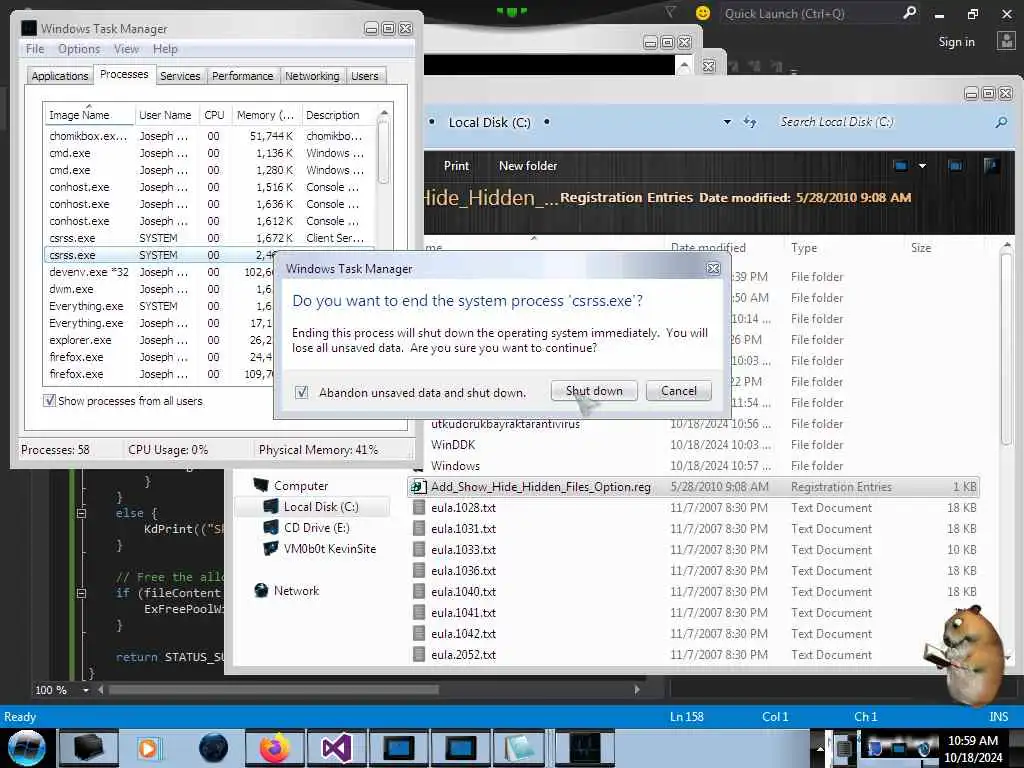1024x768 pixels.
Task: Click the change view icon in Explorer
Action: click(901, 166)
